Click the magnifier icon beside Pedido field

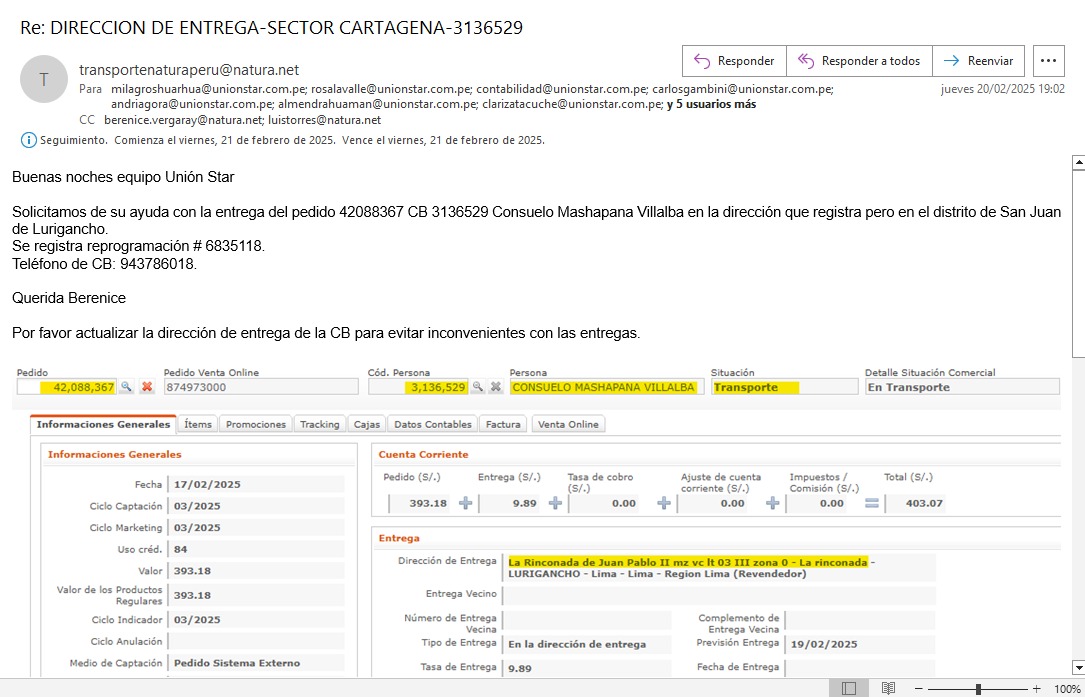coord(127,387)
